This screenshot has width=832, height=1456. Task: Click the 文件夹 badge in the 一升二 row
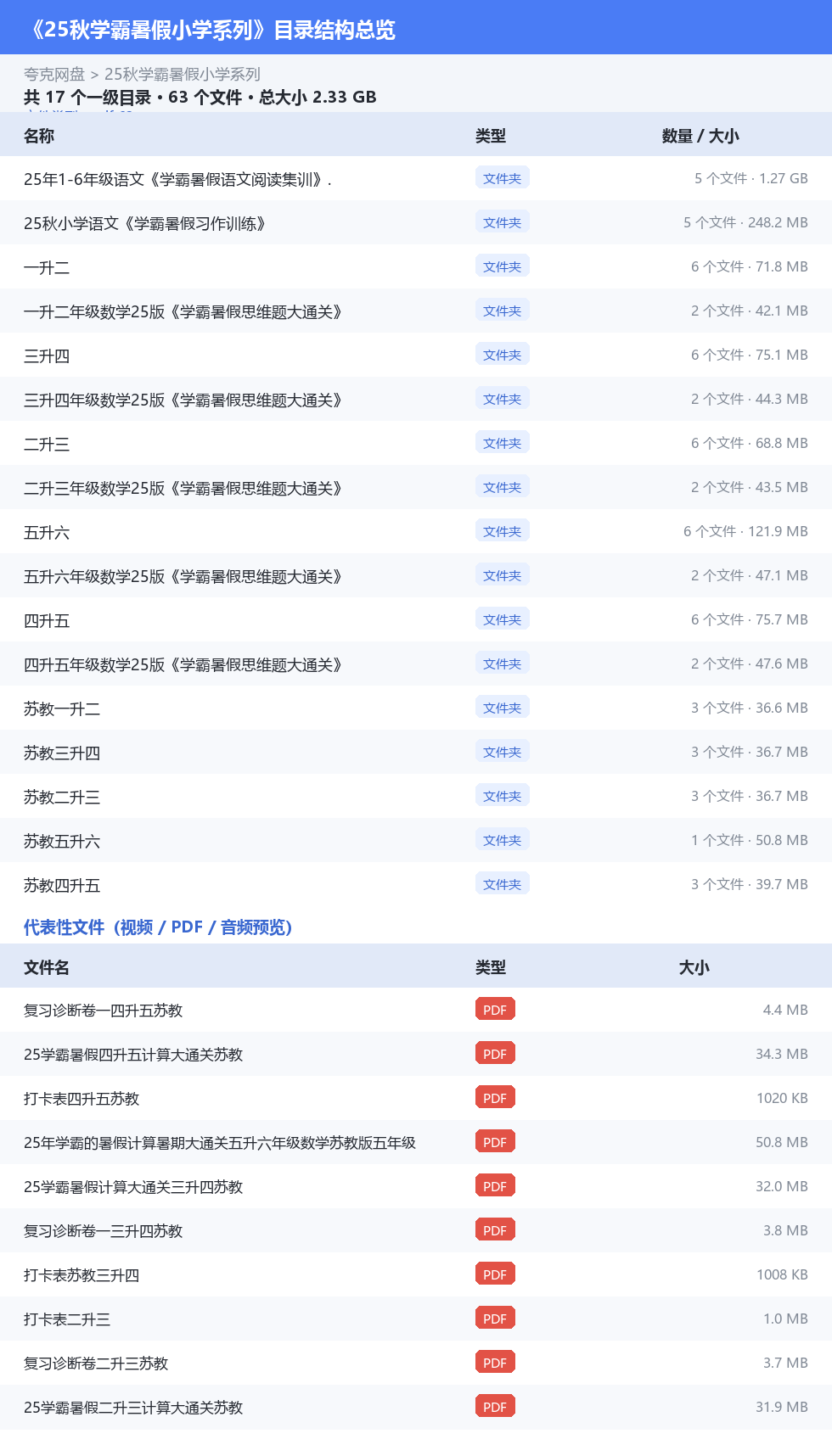[503, 266]
